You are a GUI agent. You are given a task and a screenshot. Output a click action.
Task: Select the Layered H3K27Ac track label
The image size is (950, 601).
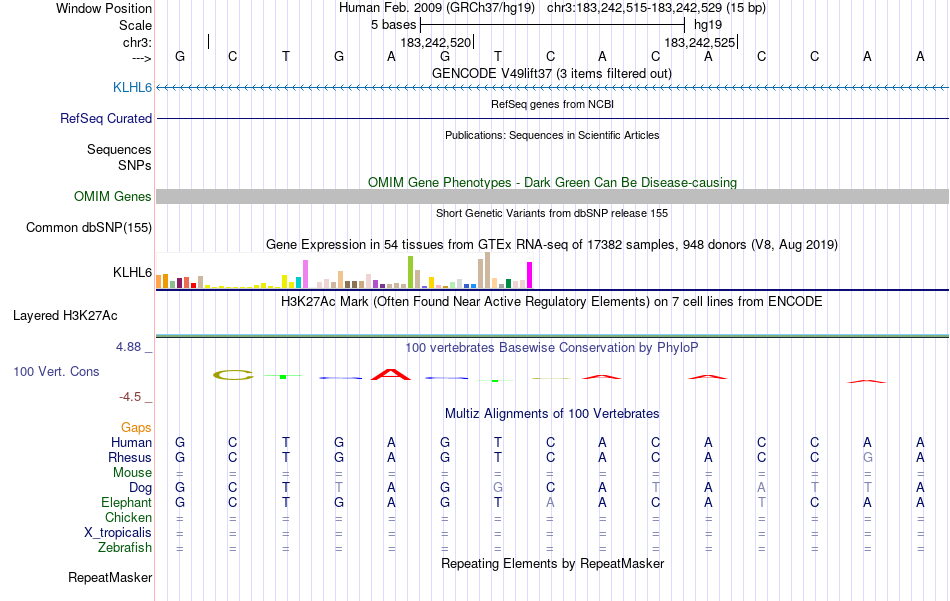(x=65, y=316)
